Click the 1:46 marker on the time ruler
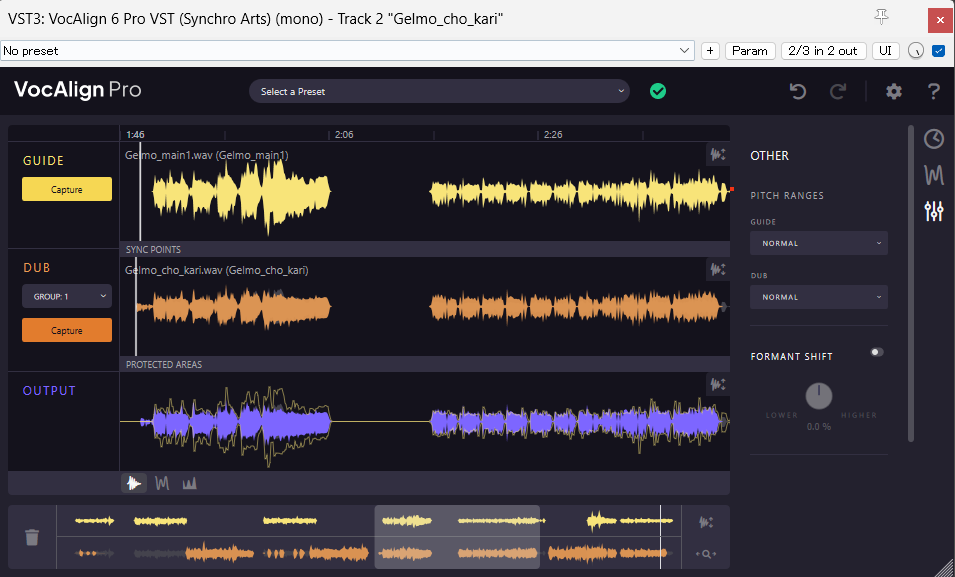Viewport: 955px width, 577px height. [135, 135]
